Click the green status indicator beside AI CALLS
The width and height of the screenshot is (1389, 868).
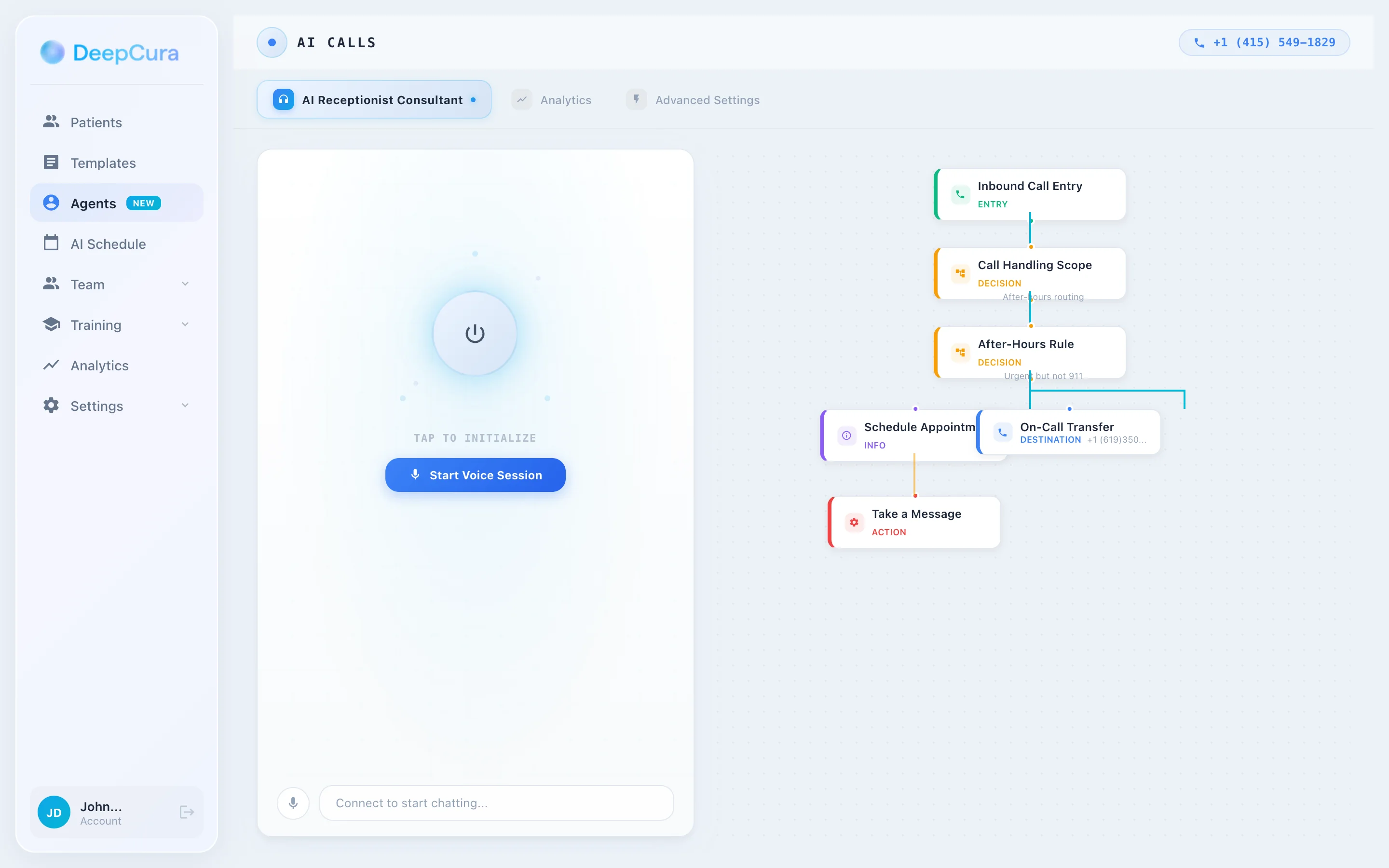pyautogui.click(x=272, y=42)
